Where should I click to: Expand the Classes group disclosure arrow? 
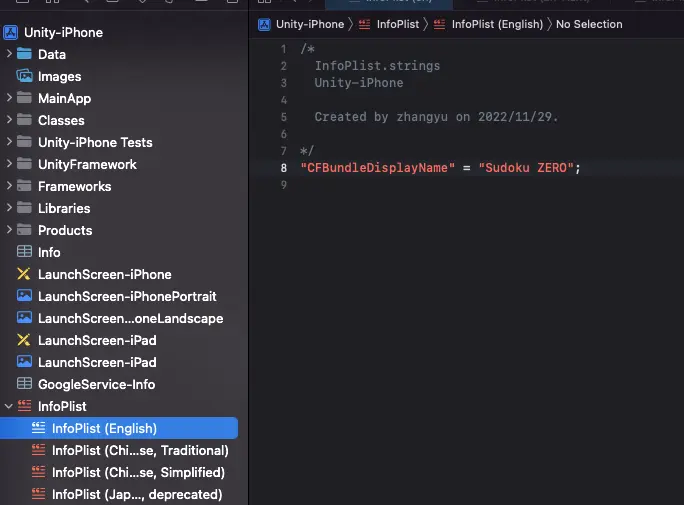(9, 120)
